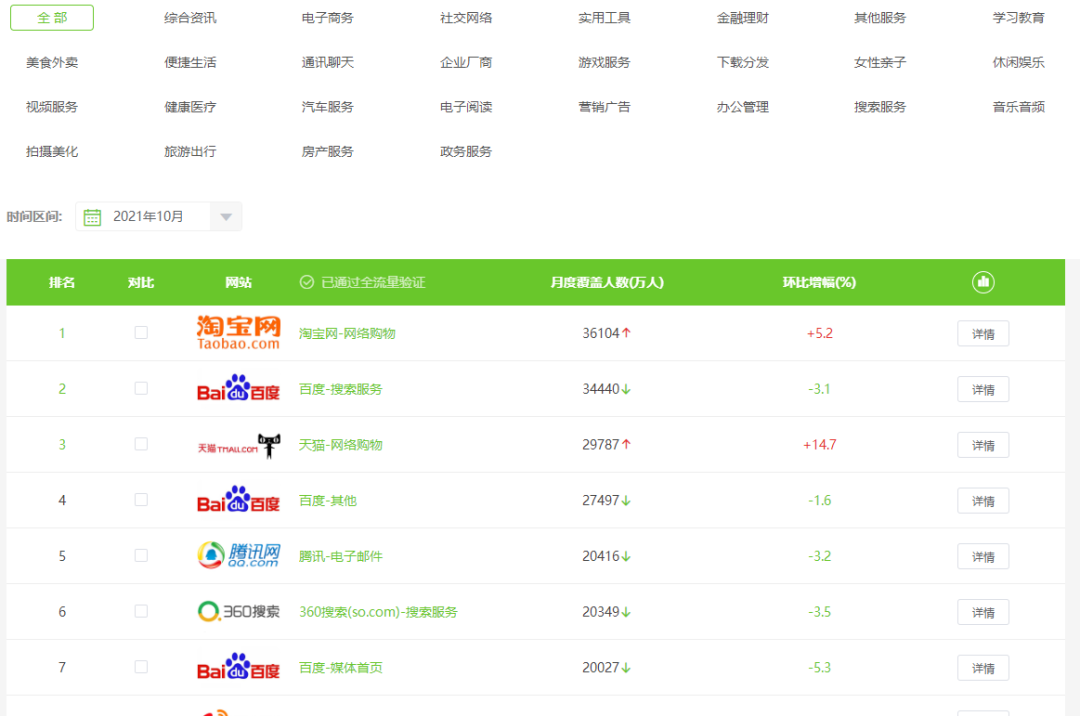Tick the compare checkbox for 360搜索

tap(141, 611)
